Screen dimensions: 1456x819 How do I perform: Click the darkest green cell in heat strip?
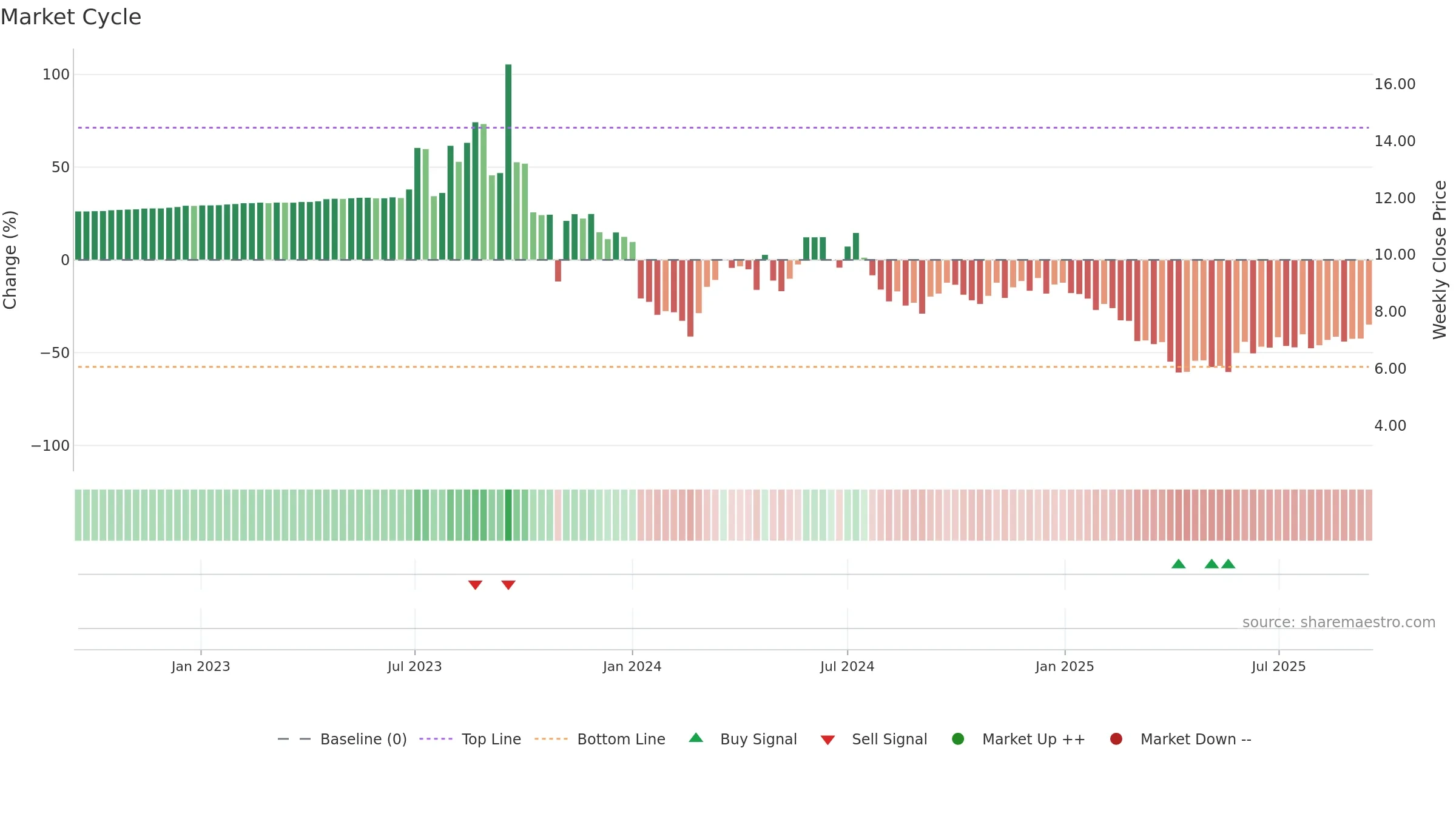(x=508, y=515)
